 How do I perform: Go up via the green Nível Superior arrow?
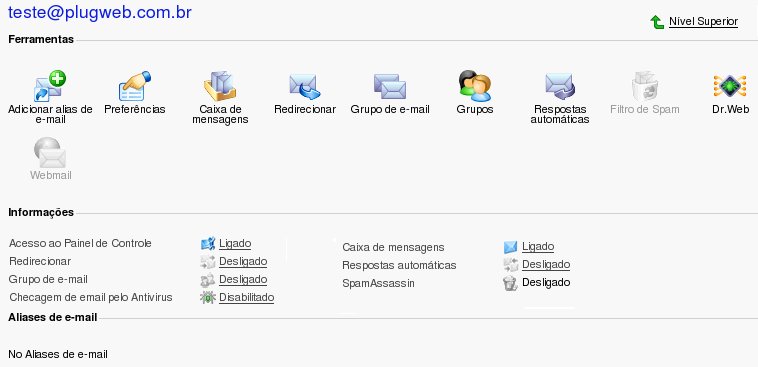click(x=657, y=22)
